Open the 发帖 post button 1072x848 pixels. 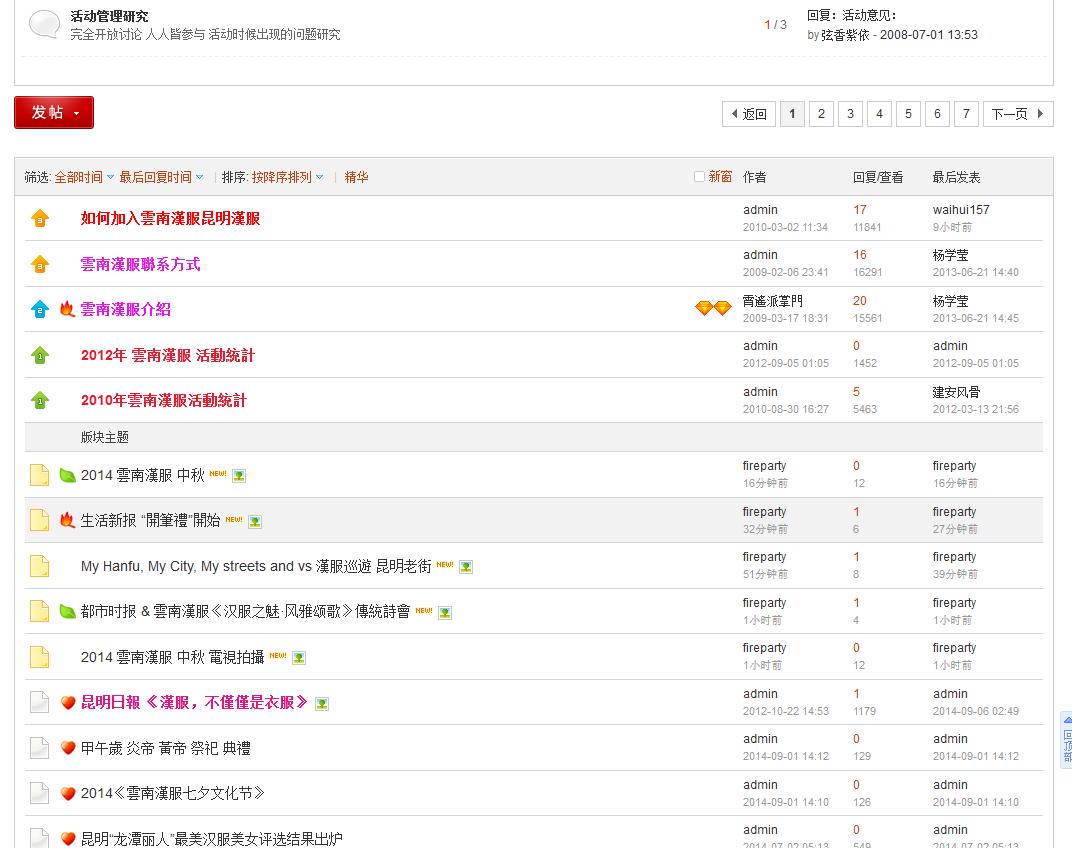[54, 112]
